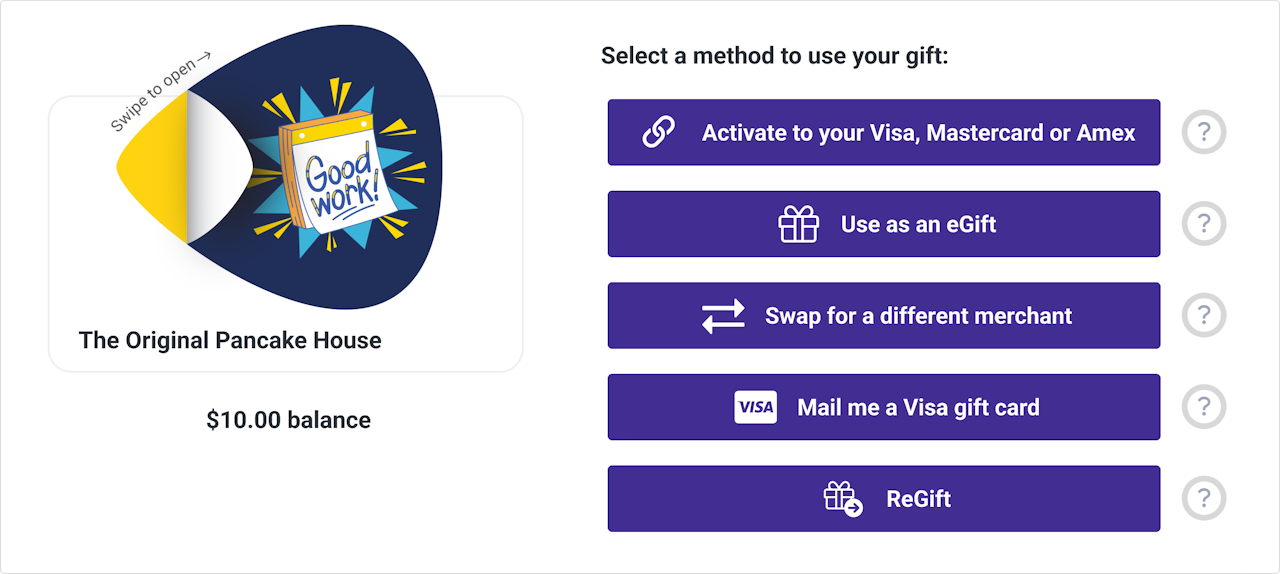
Task: Click the $10.00 balance text
Action: [x=288, y=420]
